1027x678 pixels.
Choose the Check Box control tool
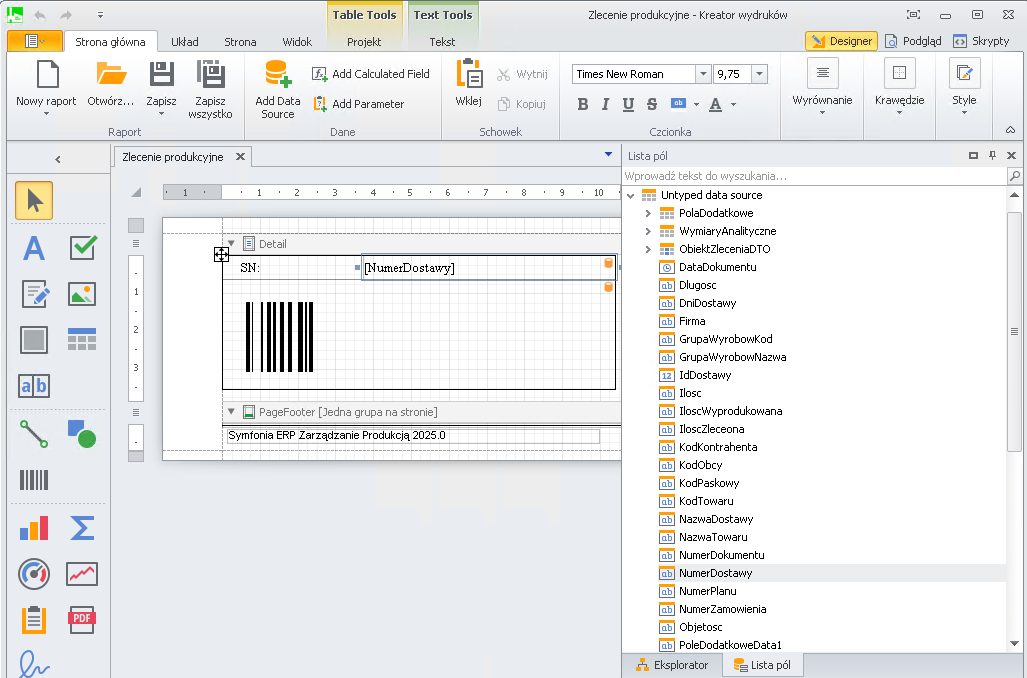pyautogui.click(x=82, y=248)
